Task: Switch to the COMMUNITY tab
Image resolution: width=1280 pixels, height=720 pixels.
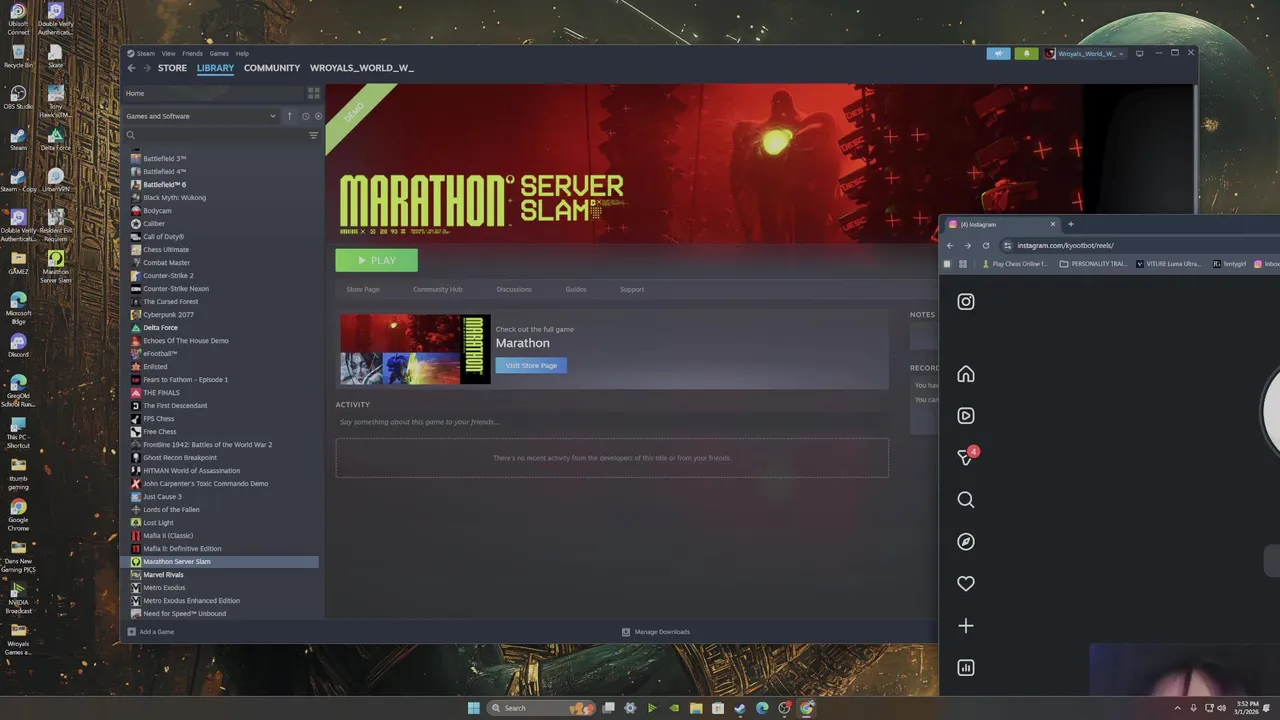Action: point(272,68)
